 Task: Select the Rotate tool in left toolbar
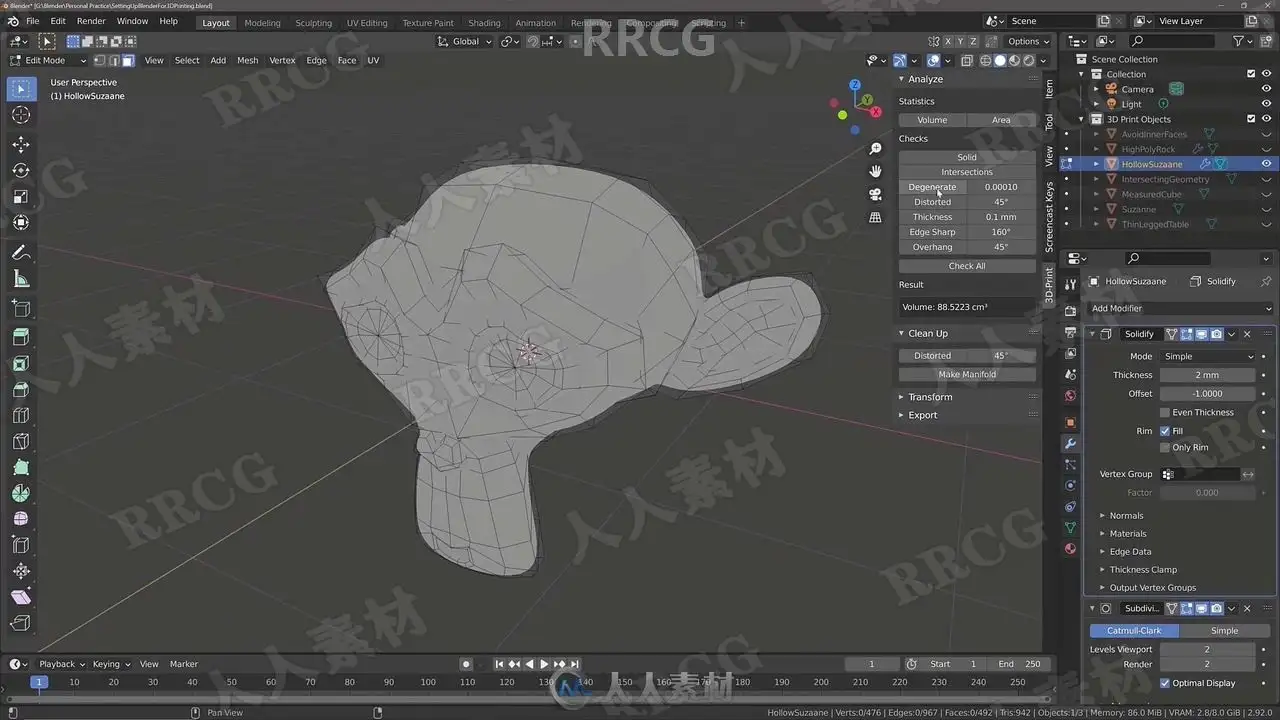point(21,170)
